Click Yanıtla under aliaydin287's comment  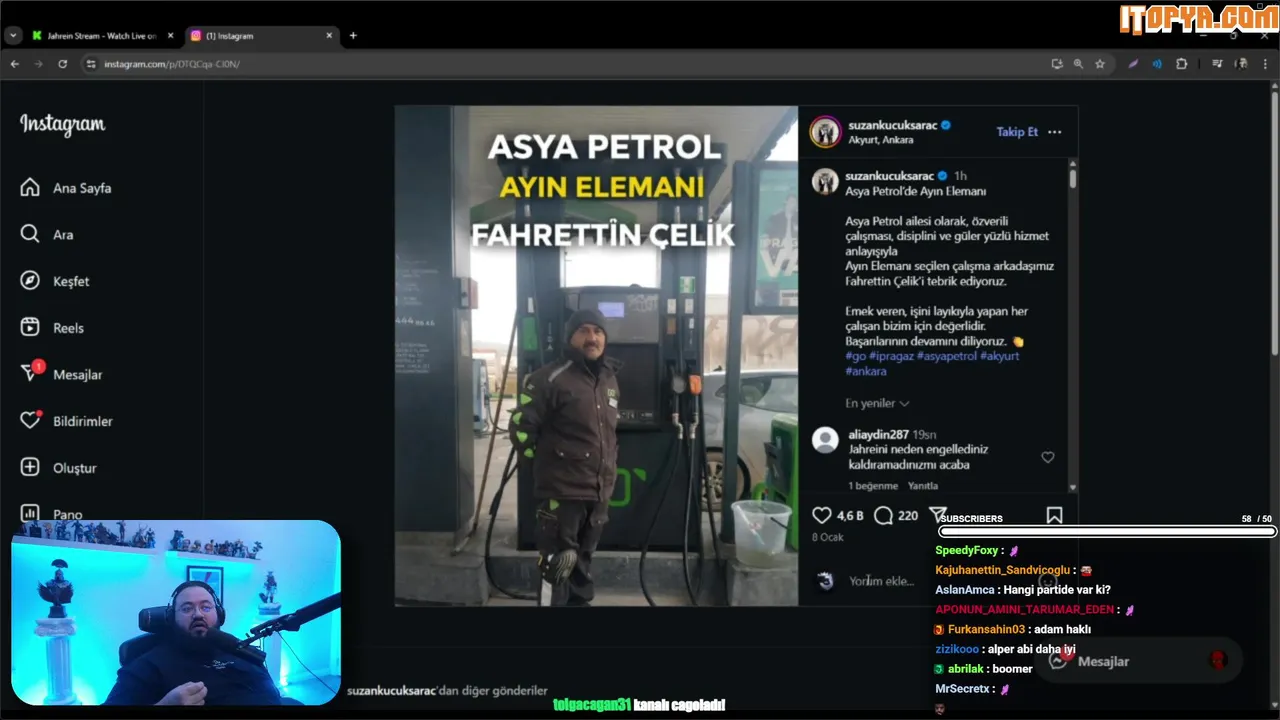(x=923, y=486)
